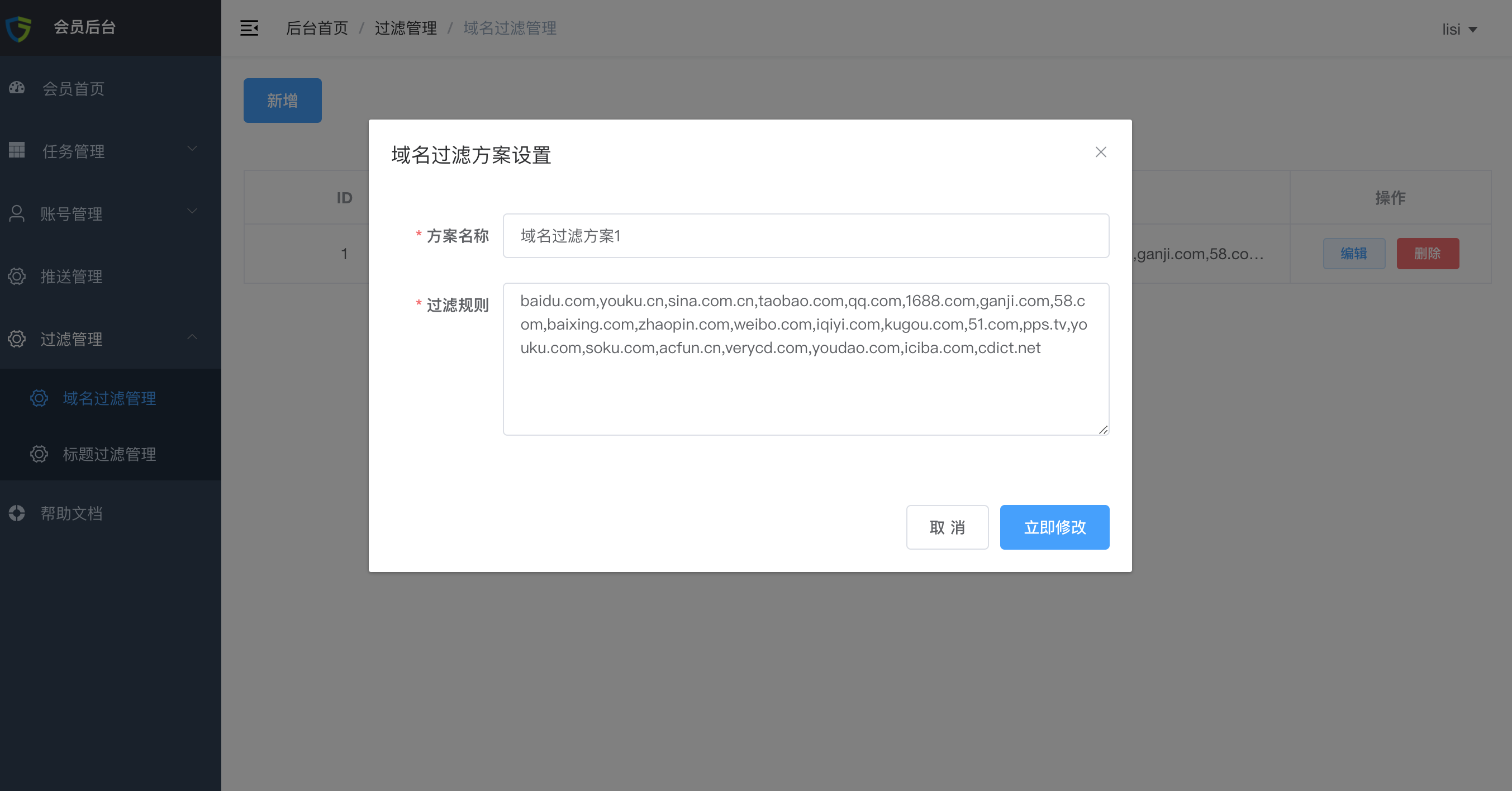Click into the 方案名称 input field
This screenshot has width=1512, height=791.
pyautogui.click(x=805, y=236)
